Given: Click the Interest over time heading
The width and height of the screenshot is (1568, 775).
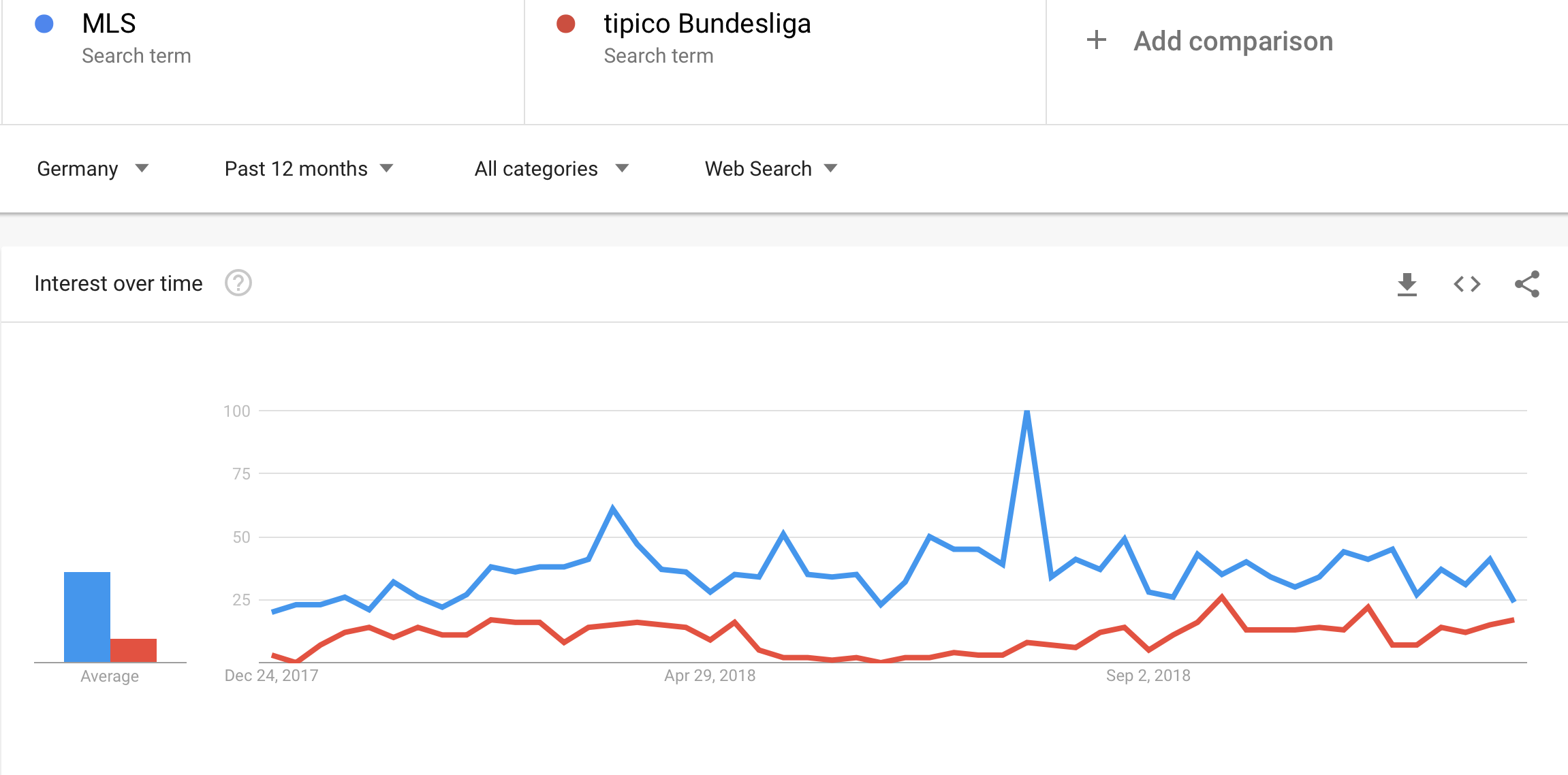Looking at the screenshot, I should click(x=119, y=283).
